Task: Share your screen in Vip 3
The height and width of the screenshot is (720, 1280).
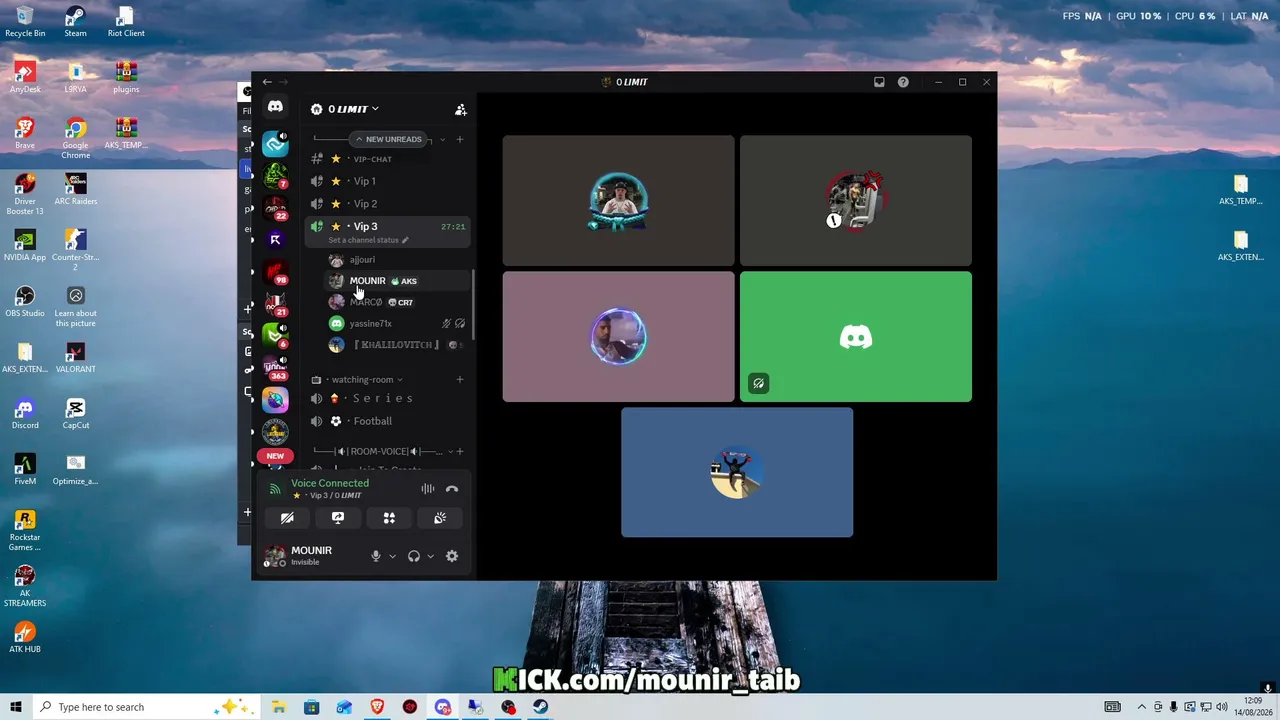Action: [x=338, y=518]
